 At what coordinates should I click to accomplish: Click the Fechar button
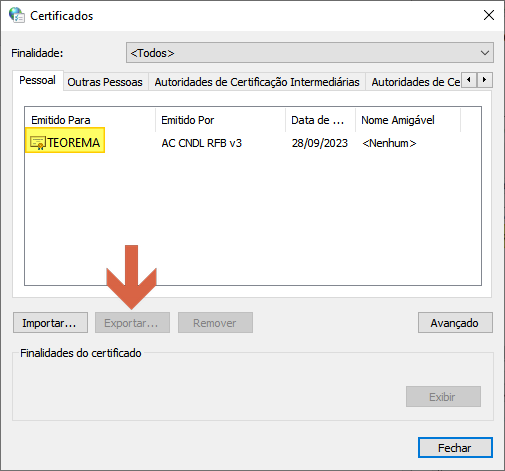point(455,448)
